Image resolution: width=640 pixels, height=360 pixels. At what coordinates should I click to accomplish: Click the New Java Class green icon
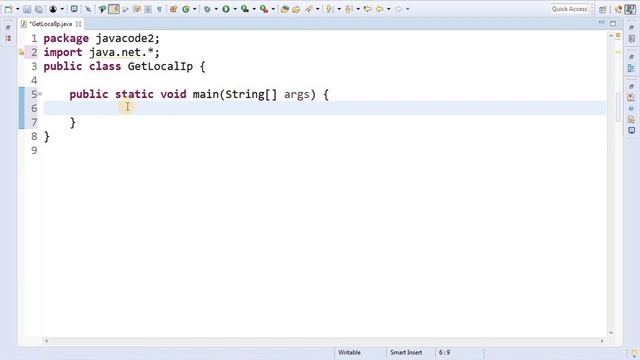(x=186, y=9)
